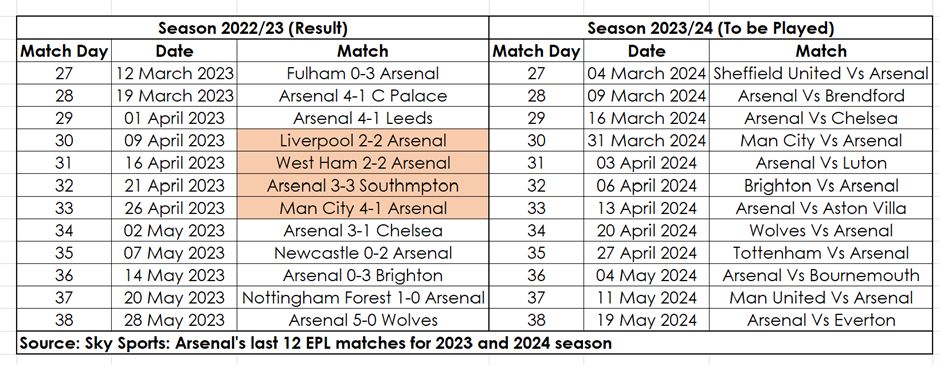Select the 28 May 2023 date cell
Image resolution: width=940 pixels, height=366 pixels.
pos(174,320)
